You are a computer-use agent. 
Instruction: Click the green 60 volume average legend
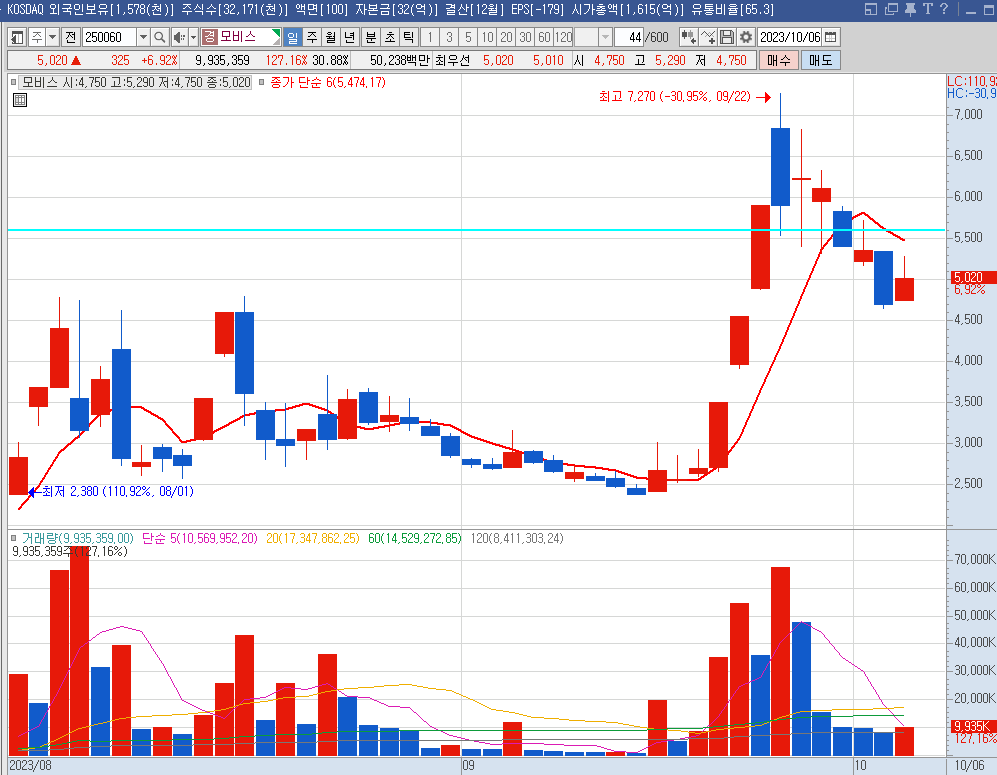pyautogui.click(x=415, y=538)
